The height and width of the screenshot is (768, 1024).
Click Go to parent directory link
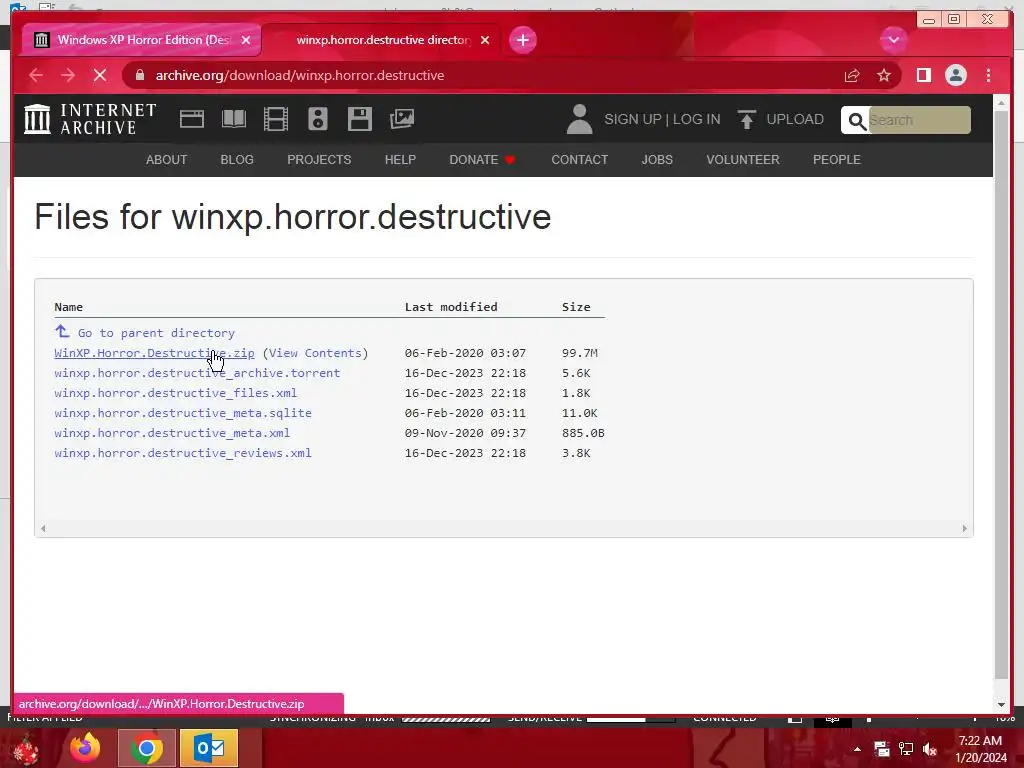pyautogui.click(x=156, y=333)
